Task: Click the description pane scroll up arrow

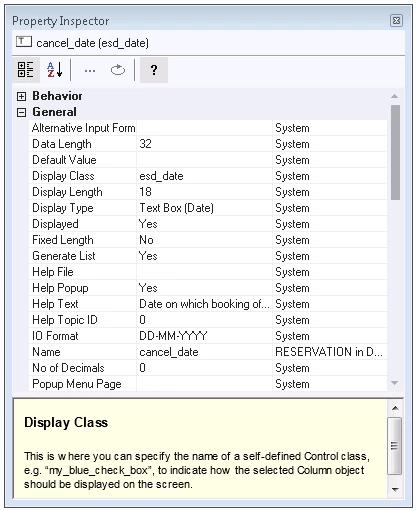Action: click(x=395, y=408)
